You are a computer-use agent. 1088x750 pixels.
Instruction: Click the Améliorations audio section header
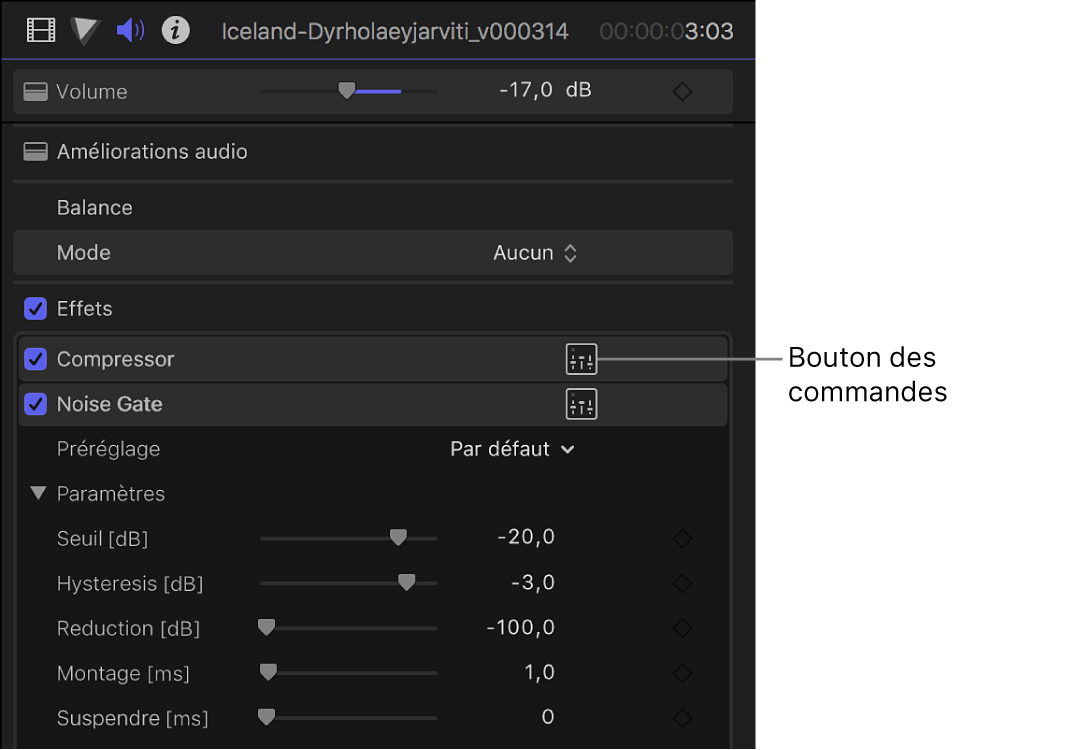pyautogui.click(x=152, y=152)
